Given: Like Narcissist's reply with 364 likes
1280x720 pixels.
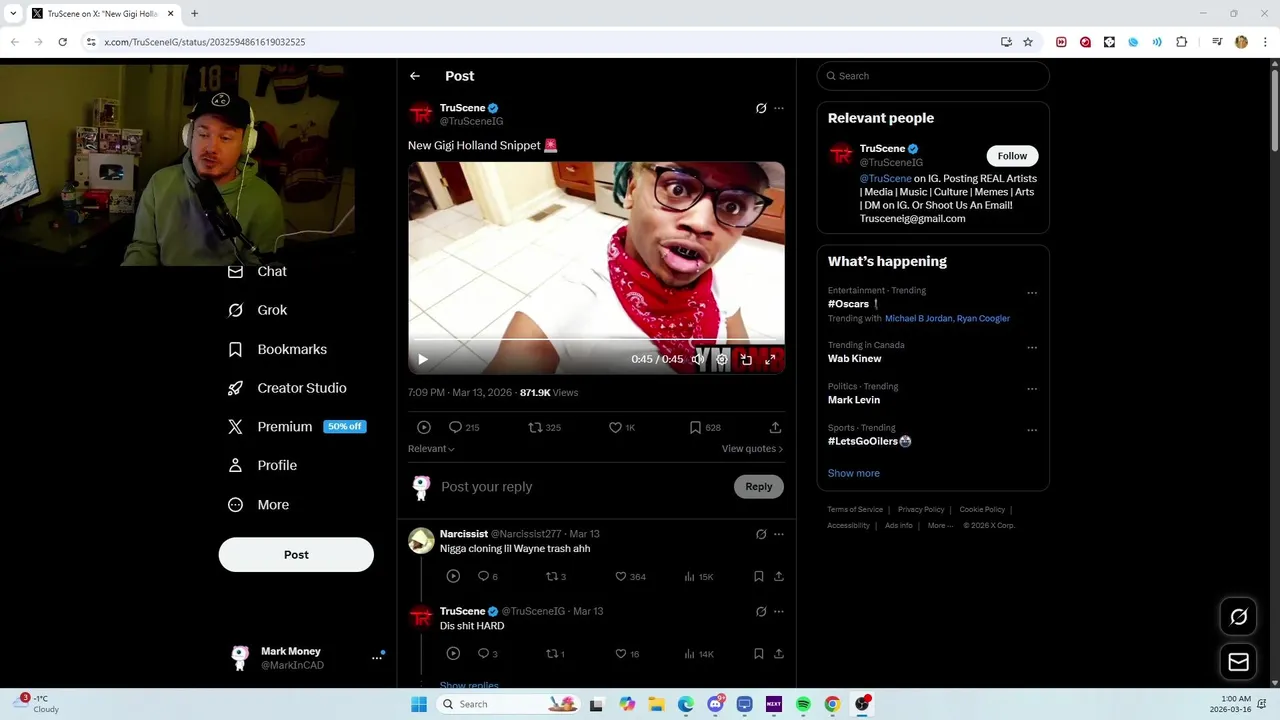Looking at the screenshot, I should (630, 576).
